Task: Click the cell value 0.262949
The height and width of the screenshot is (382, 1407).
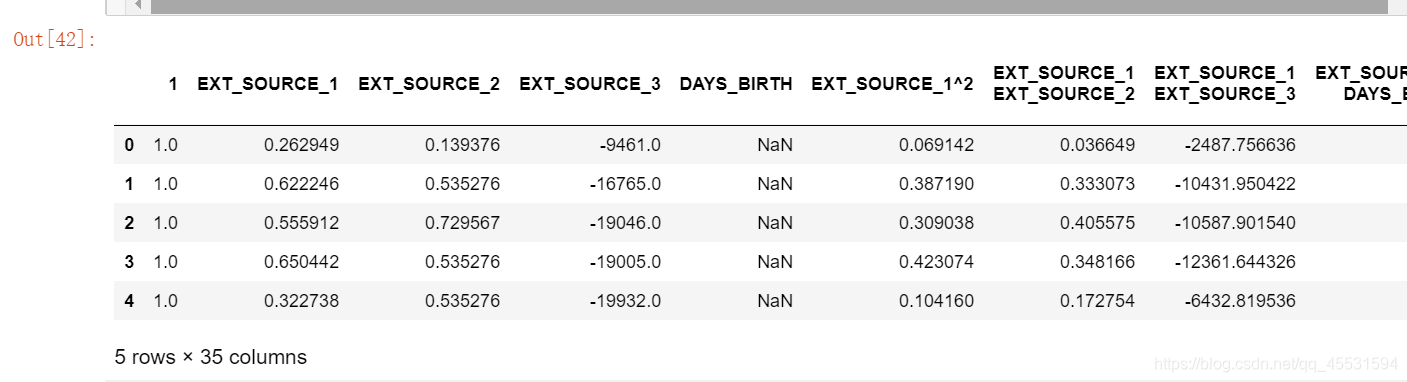Action: tap(301, 145)
